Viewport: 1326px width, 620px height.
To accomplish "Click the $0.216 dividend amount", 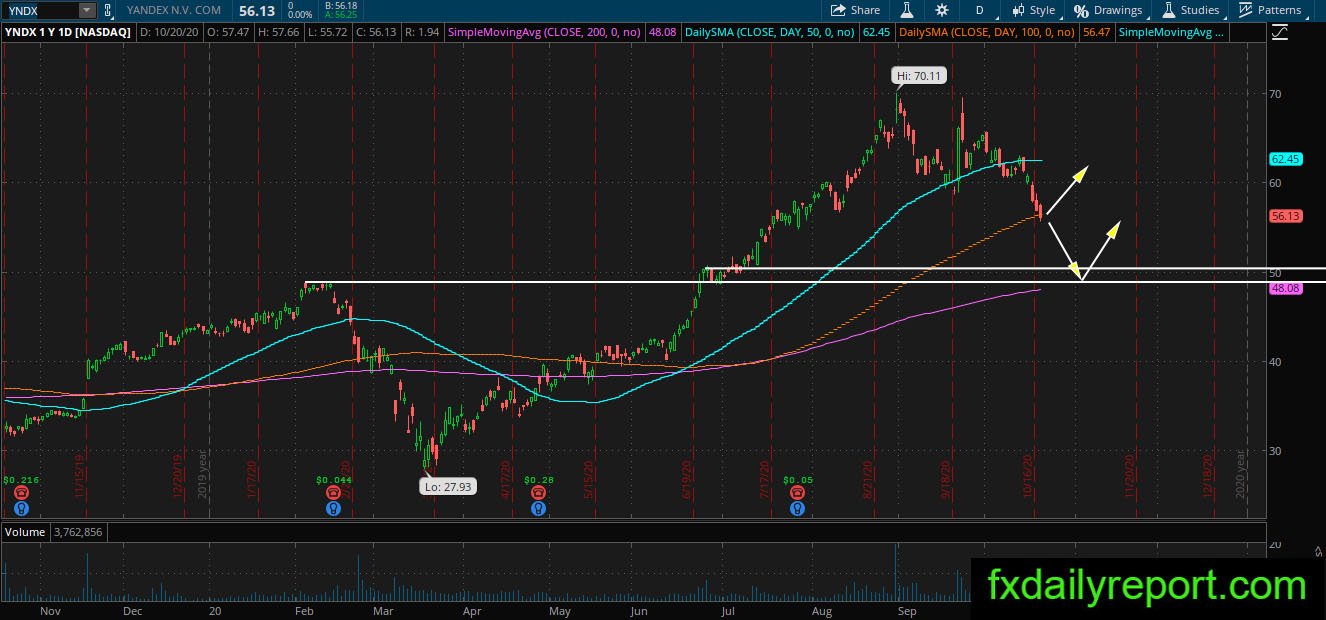I will tap(21, 480).
